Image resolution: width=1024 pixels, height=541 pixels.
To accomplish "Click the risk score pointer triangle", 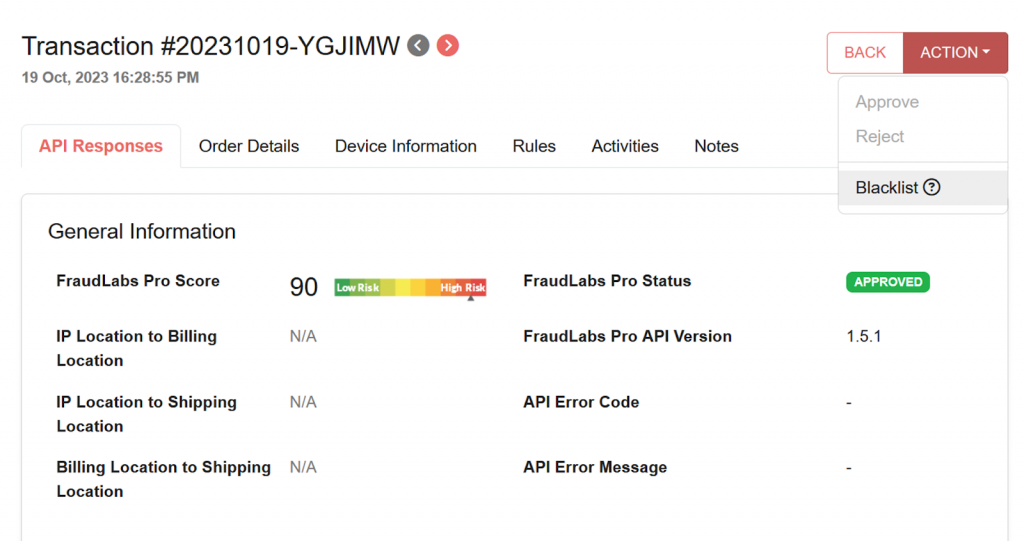I will pyautogui.click(x=470, y=298).
